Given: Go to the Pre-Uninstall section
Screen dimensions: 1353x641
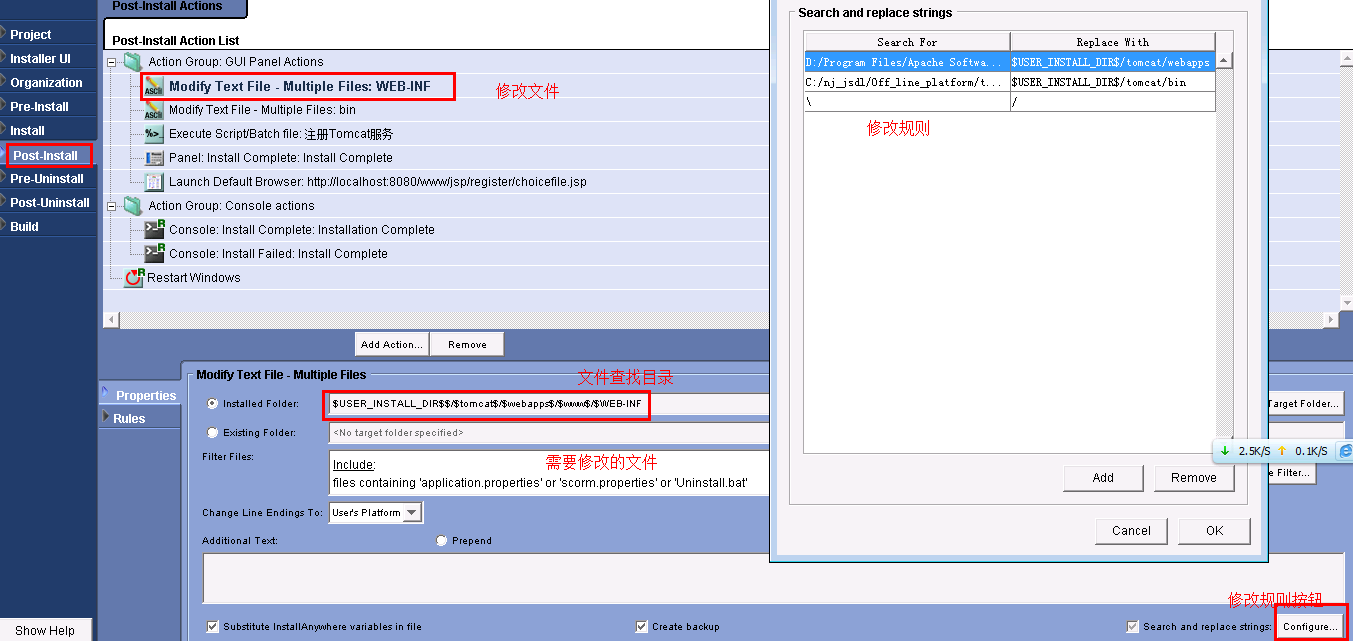Looking at the screenshot, I should (x=48, y=178).
